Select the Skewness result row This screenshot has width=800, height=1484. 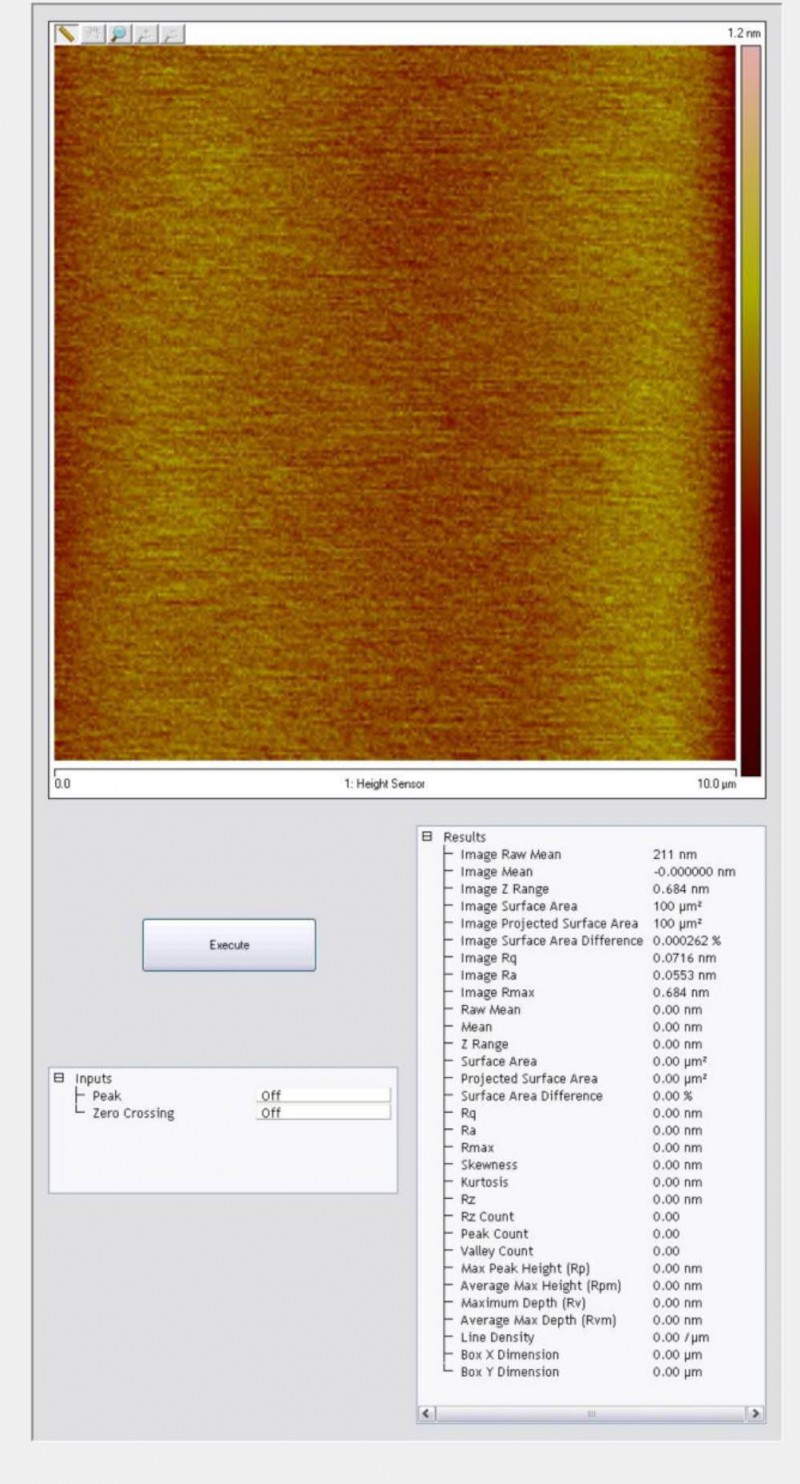(x=489, y=1165)
